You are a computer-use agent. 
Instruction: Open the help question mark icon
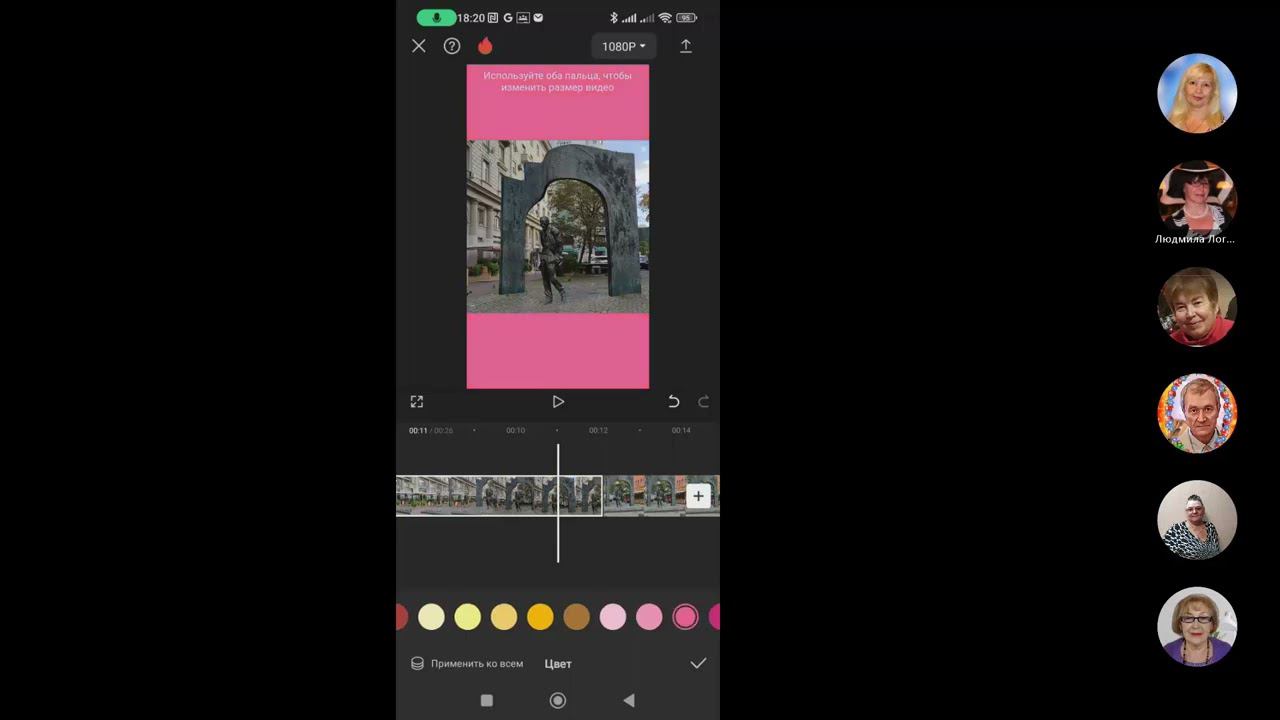point(452,46)
